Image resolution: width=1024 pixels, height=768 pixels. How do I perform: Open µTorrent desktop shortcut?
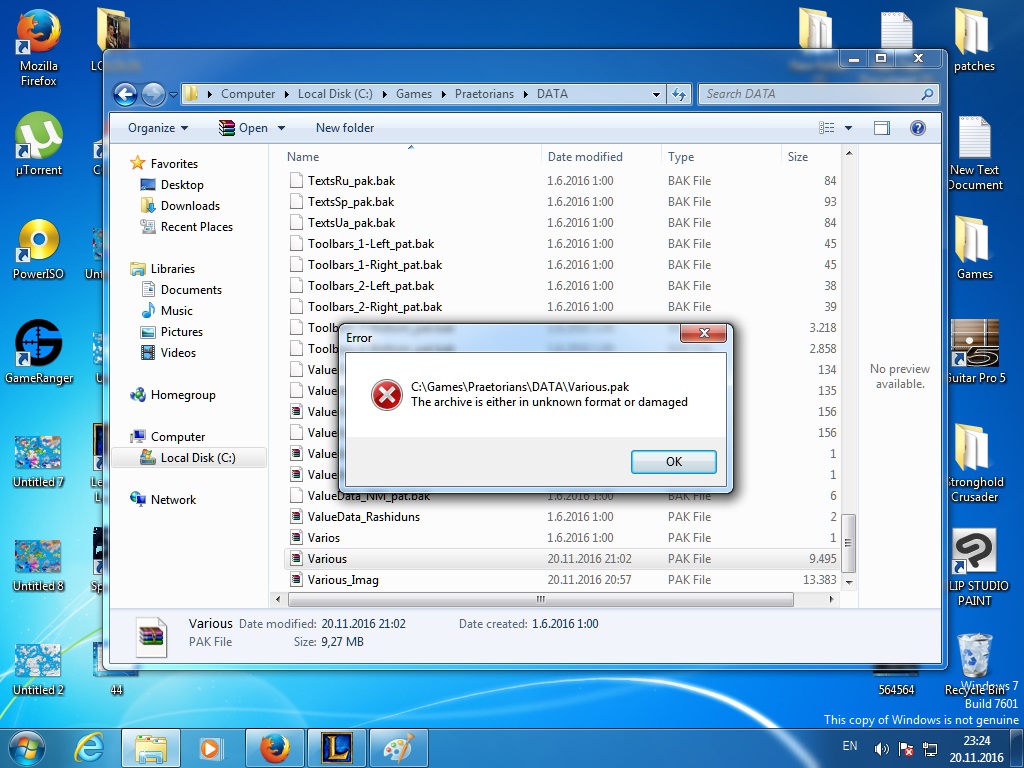pyautogui.click(x=39, y=144)
